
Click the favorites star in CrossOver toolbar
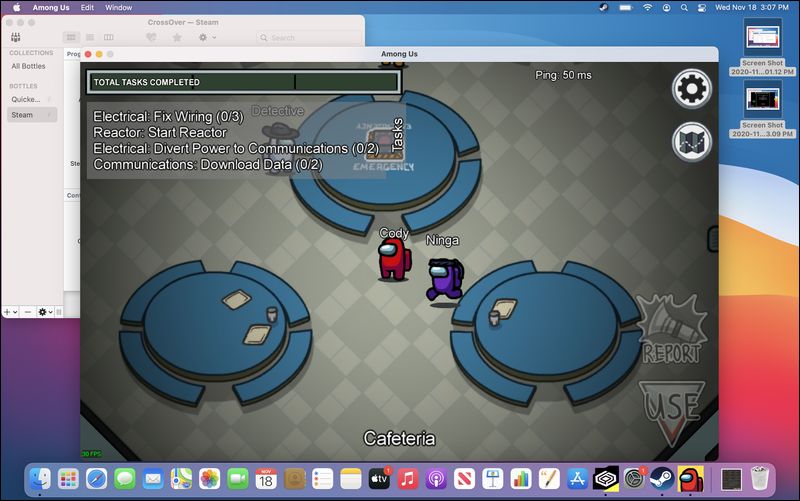pyautogui.click(x=177, y=37)
